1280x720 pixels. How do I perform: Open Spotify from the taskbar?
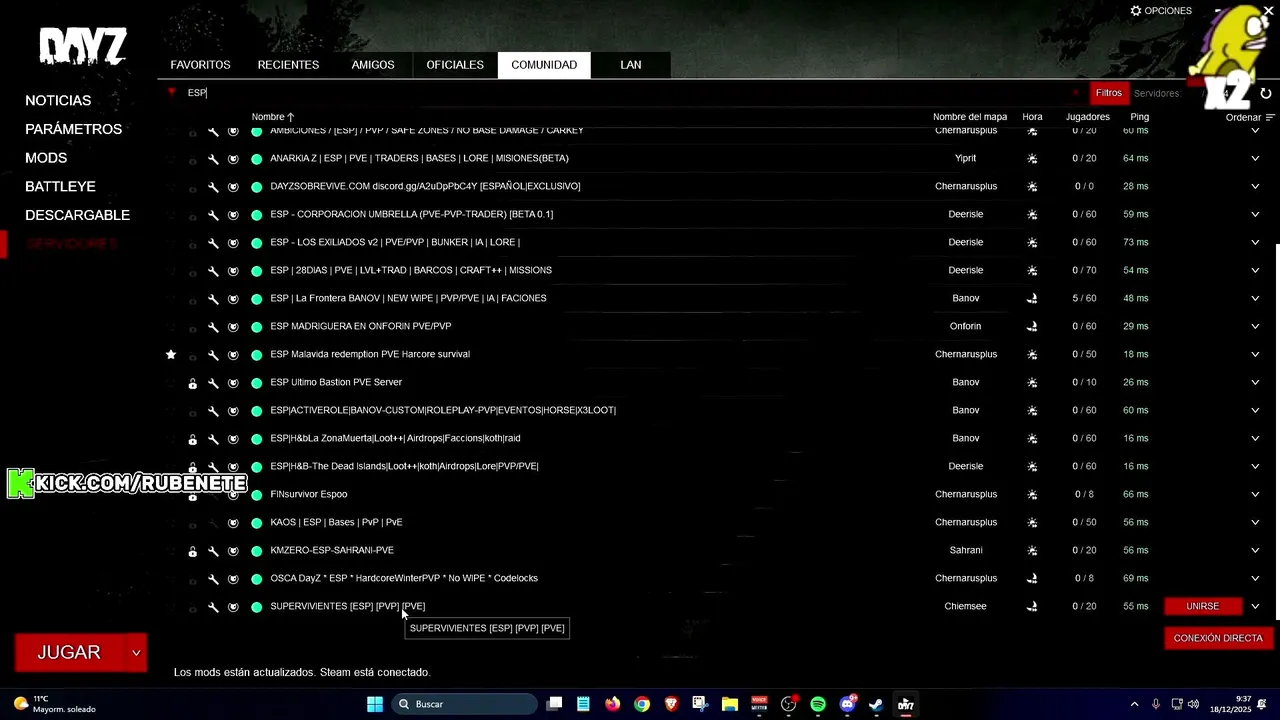coord(818,704)
